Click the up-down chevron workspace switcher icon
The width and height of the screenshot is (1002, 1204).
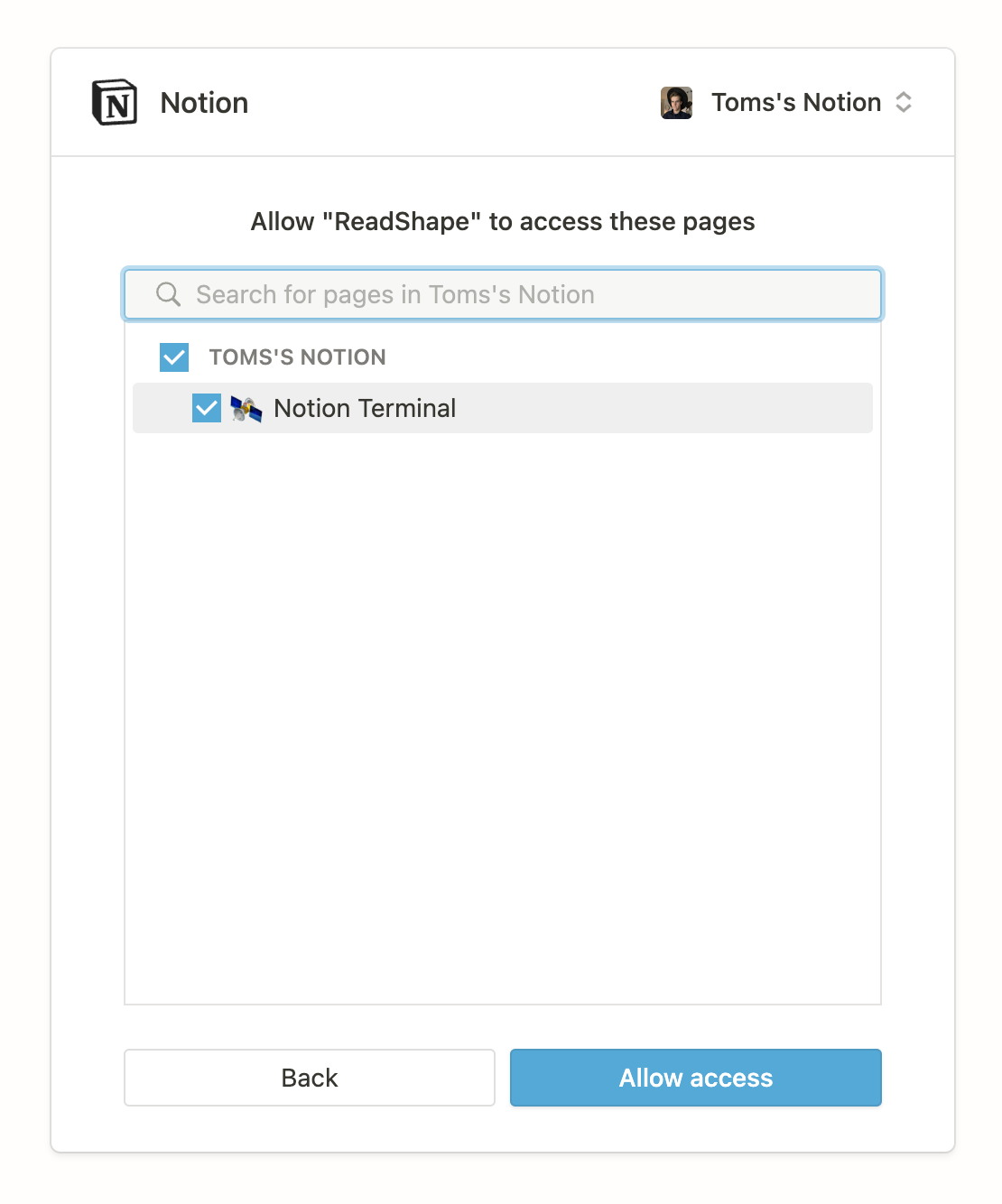[x=904, y=102]
